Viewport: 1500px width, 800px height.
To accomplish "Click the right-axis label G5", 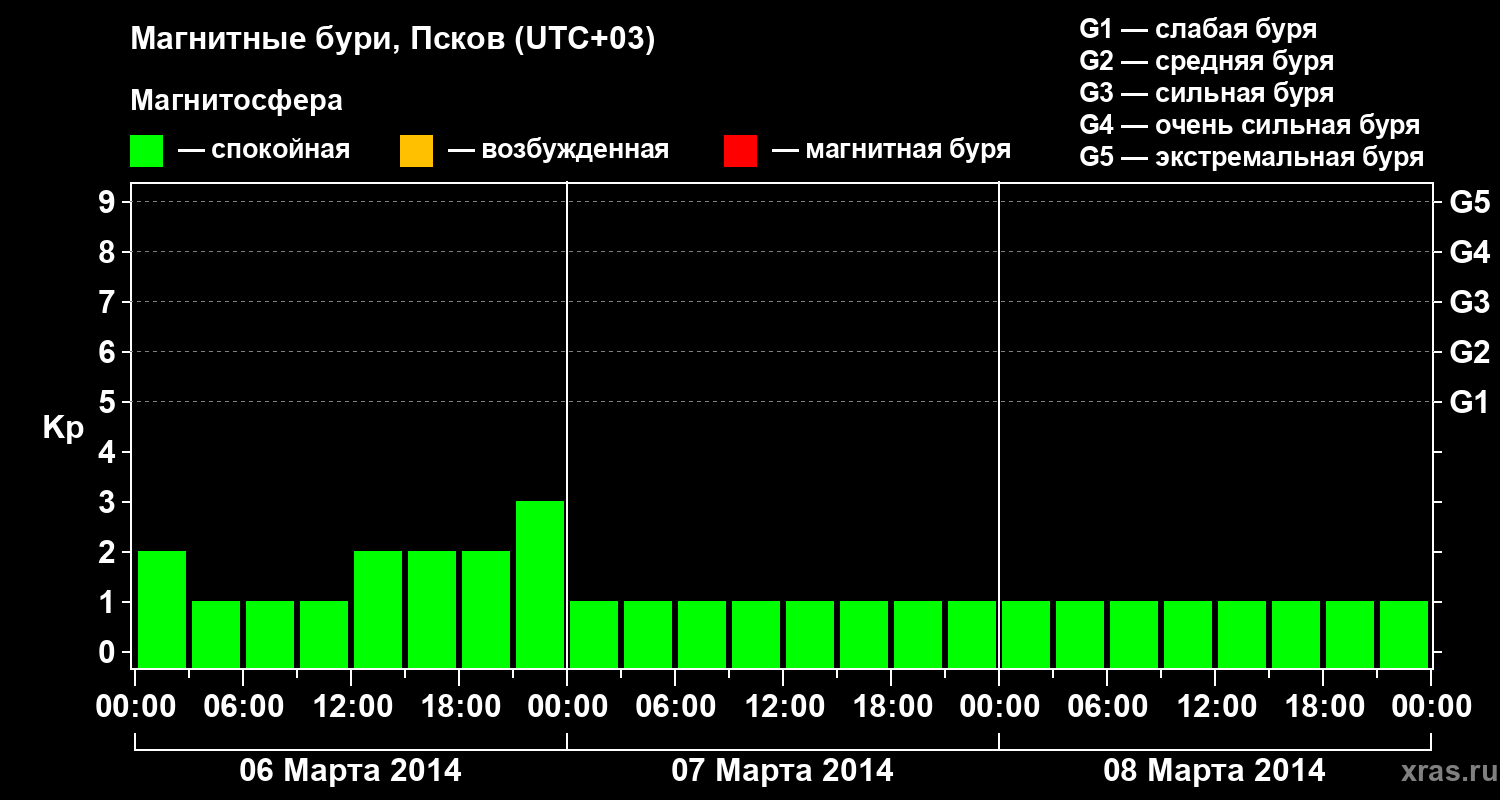I will pyautogui.click(x=1470, y=202).
